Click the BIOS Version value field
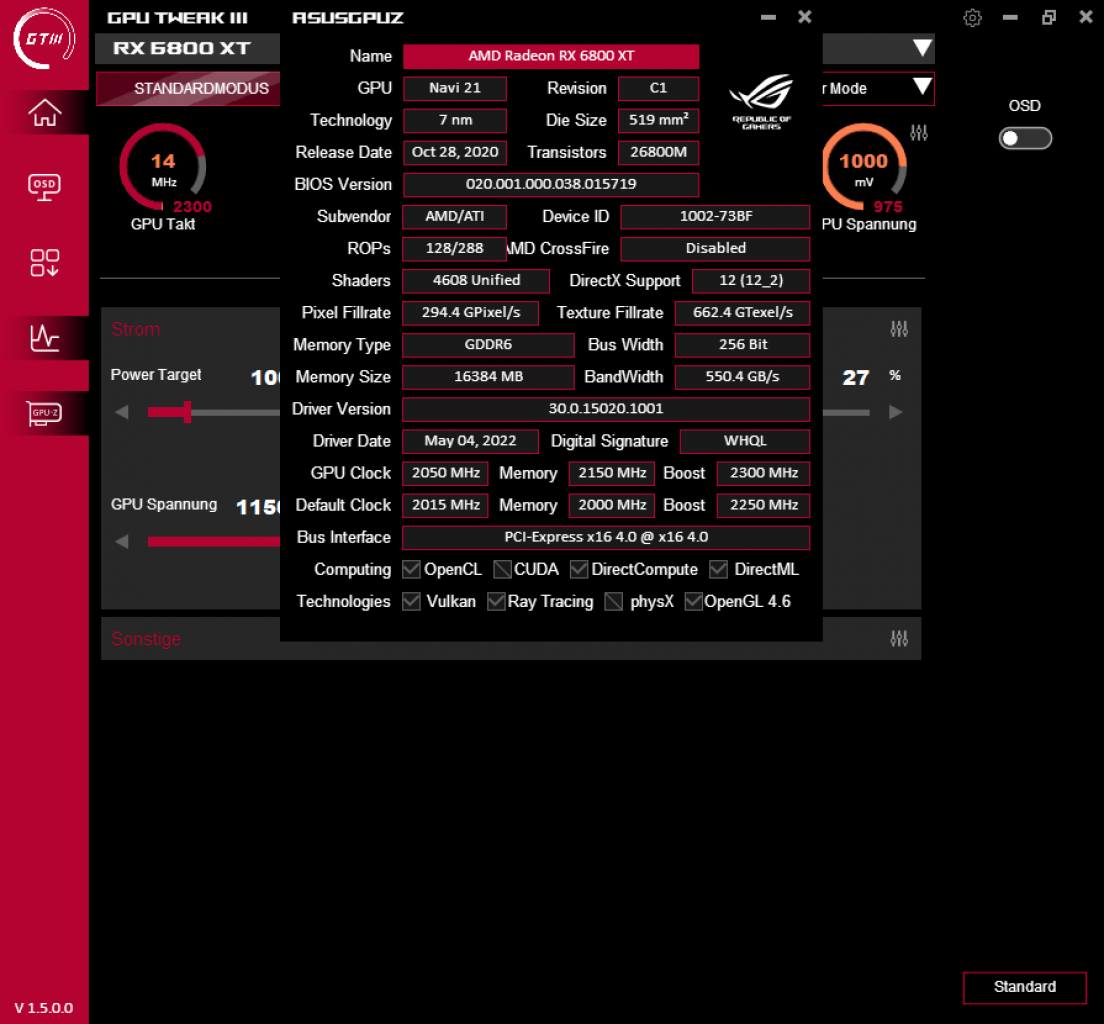Screen dimensions: 1104x1024 [551, 185]
